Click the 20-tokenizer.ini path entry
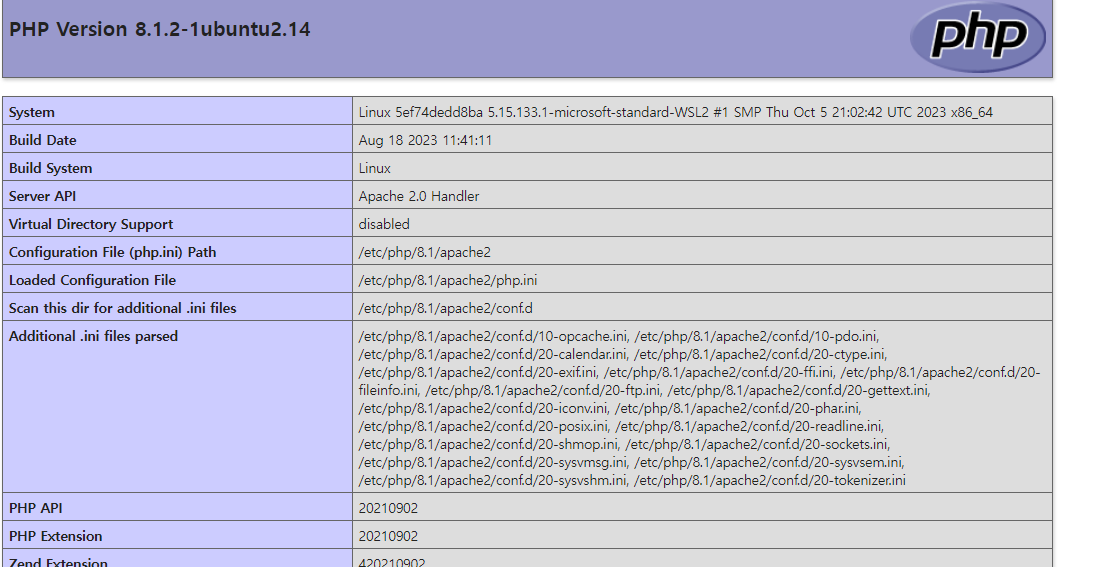The image size is (1097, 567). (x=770, y=480)
